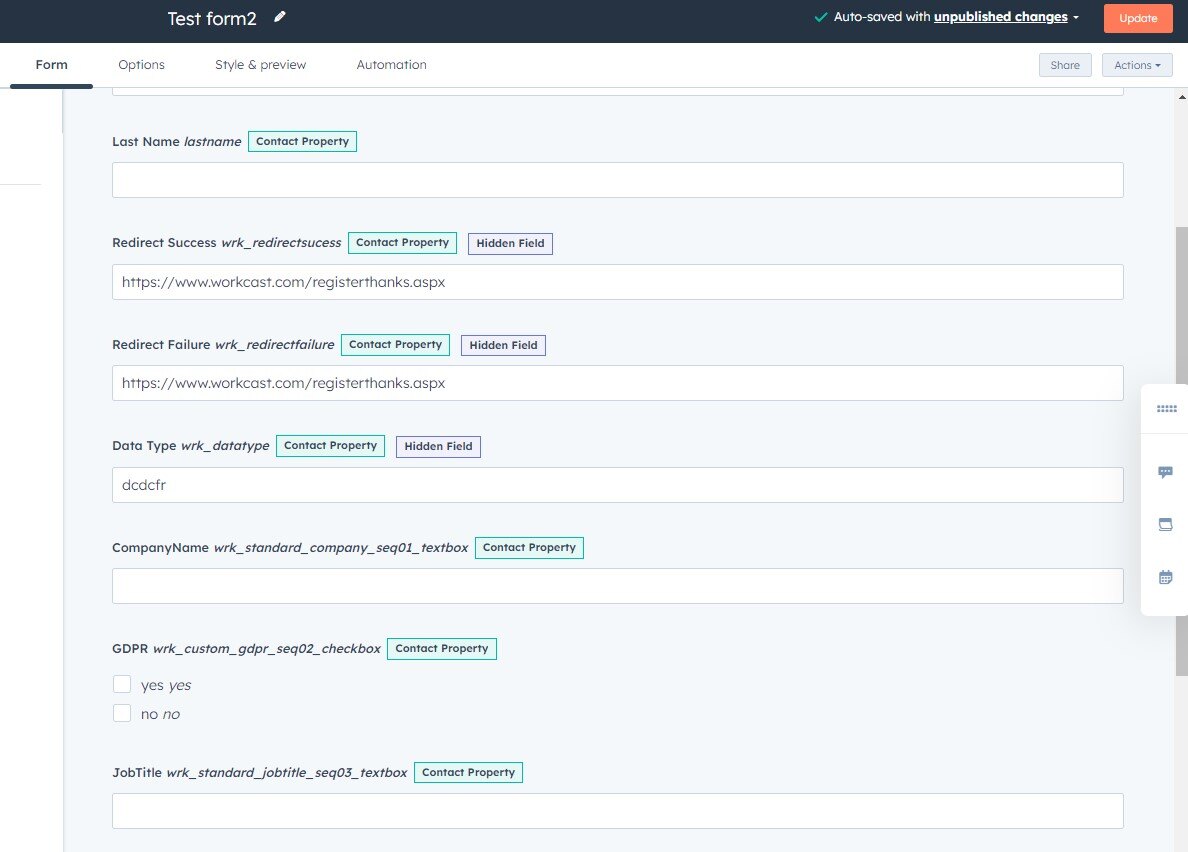Click the browser window icon in side panel
Image resolution: width=1188 pixels, height=852 pixels.
tap(1165, 524)
